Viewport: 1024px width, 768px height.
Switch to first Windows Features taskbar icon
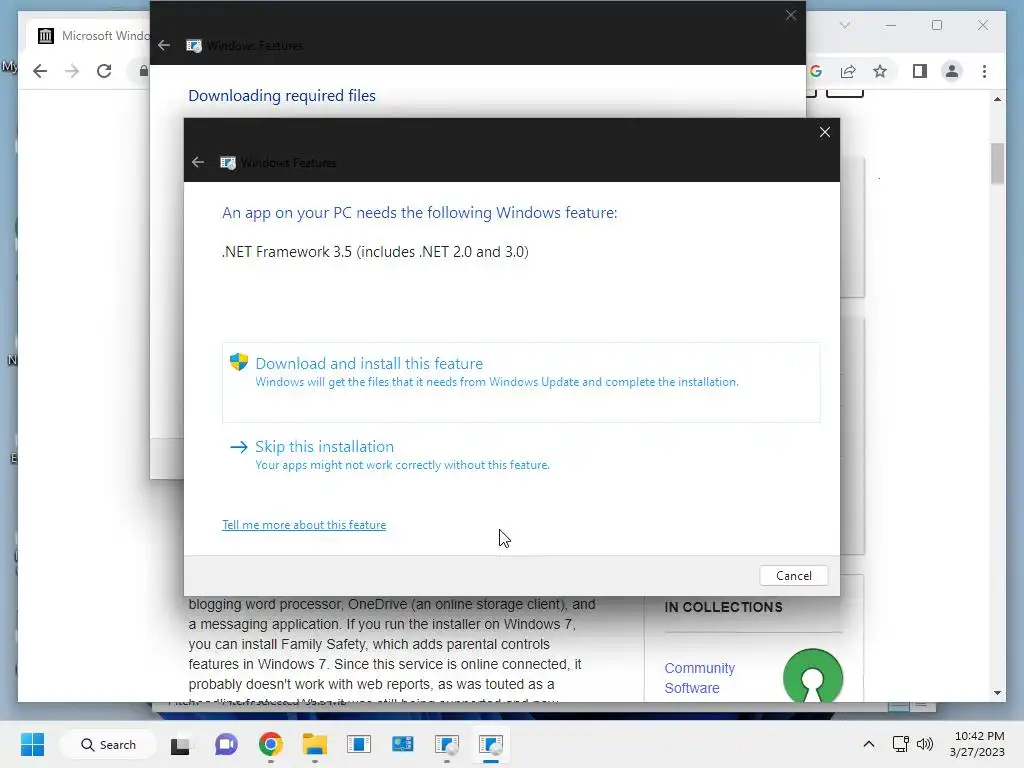(x=447, y=744)
